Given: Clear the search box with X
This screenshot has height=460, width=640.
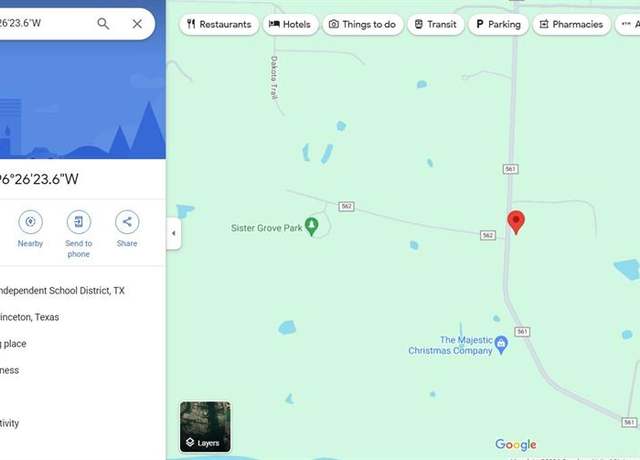Looking at the screenshot, I should tap(137, 24).
